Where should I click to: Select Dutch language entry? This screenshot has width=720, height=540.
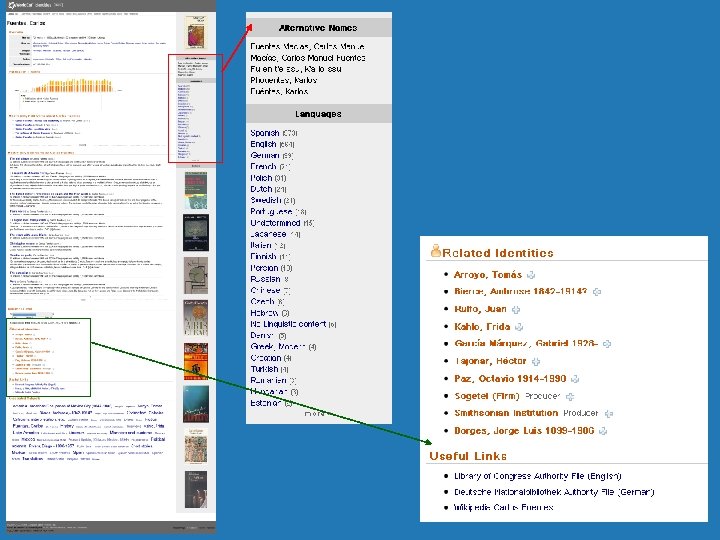tap(261, 189)
